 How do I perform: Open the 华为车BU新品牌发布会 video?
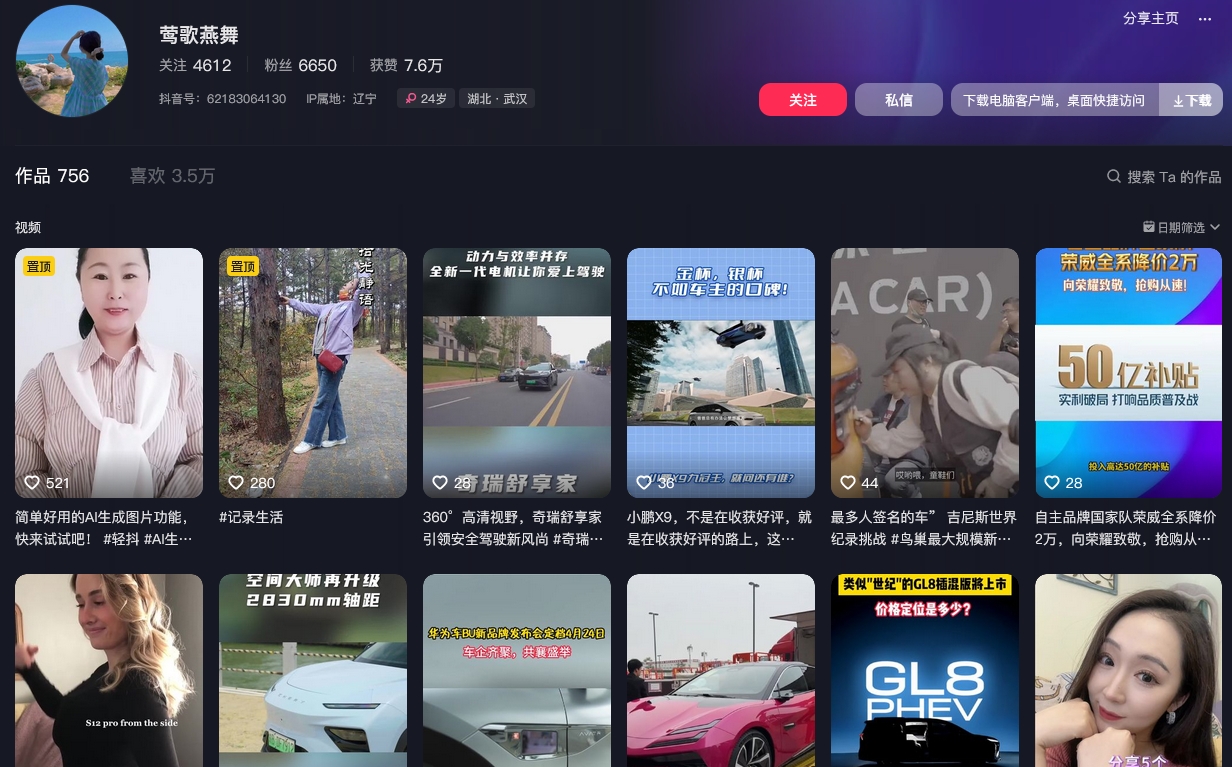pyautogui.click(x=517, y=670)
